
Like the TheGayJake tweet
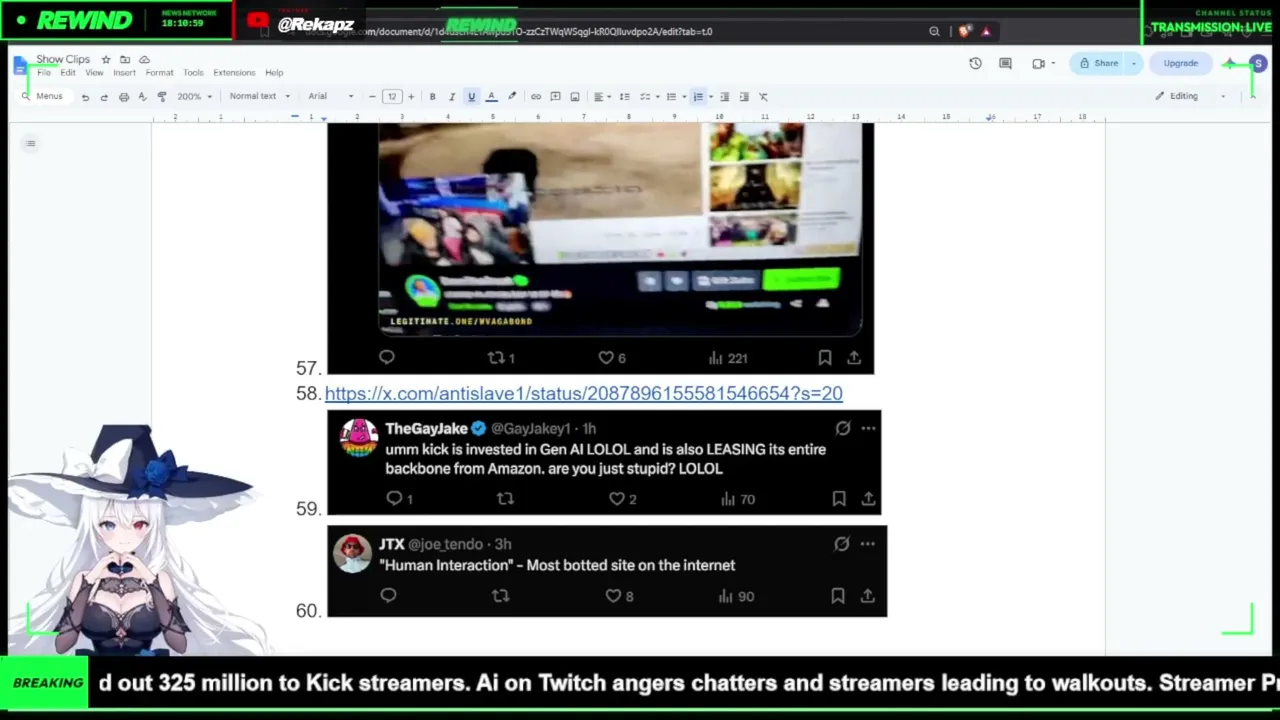[617, 498]
